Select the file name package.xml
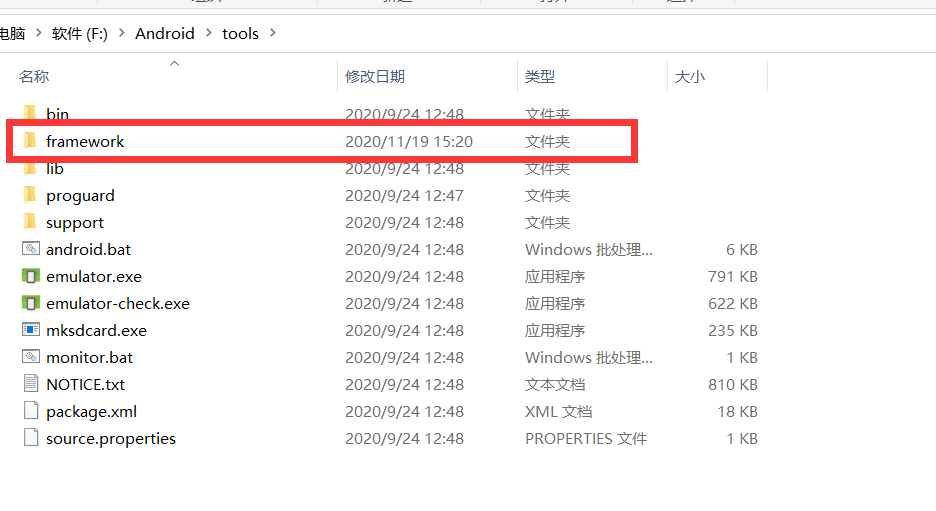The height and width of the screenshot is (511, 936). coord(91,412)
